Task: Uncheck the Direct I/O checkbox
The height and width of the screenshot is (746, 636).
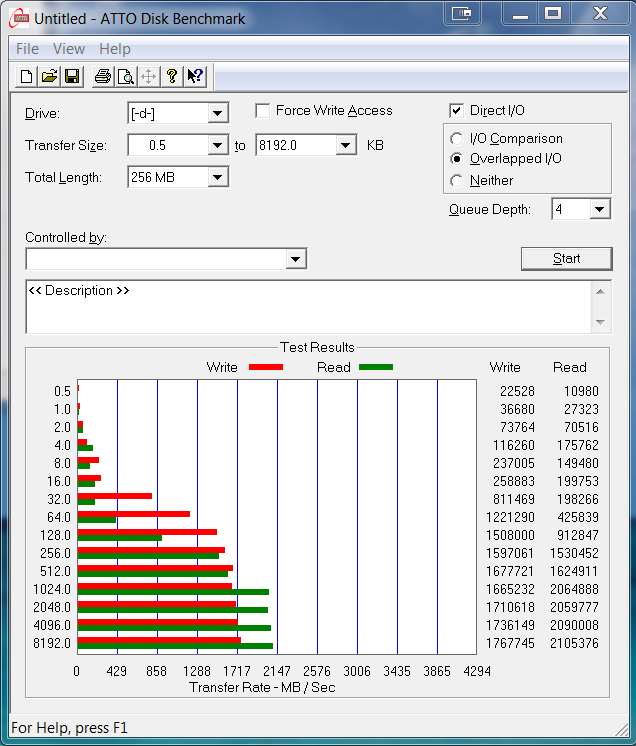Action: click(x=456, y=111)
